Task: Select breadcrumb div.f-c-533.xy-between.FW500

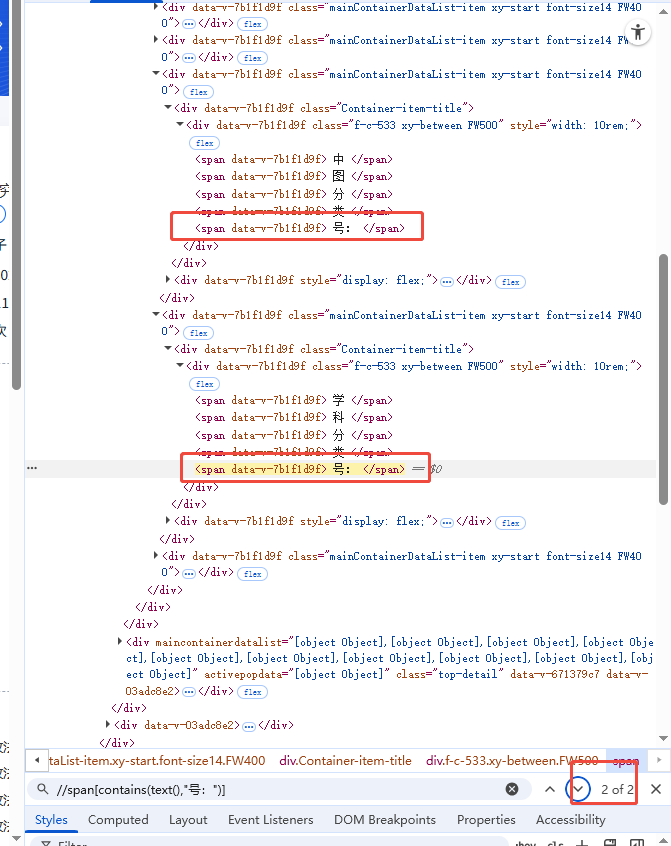Action: point(512,761)
